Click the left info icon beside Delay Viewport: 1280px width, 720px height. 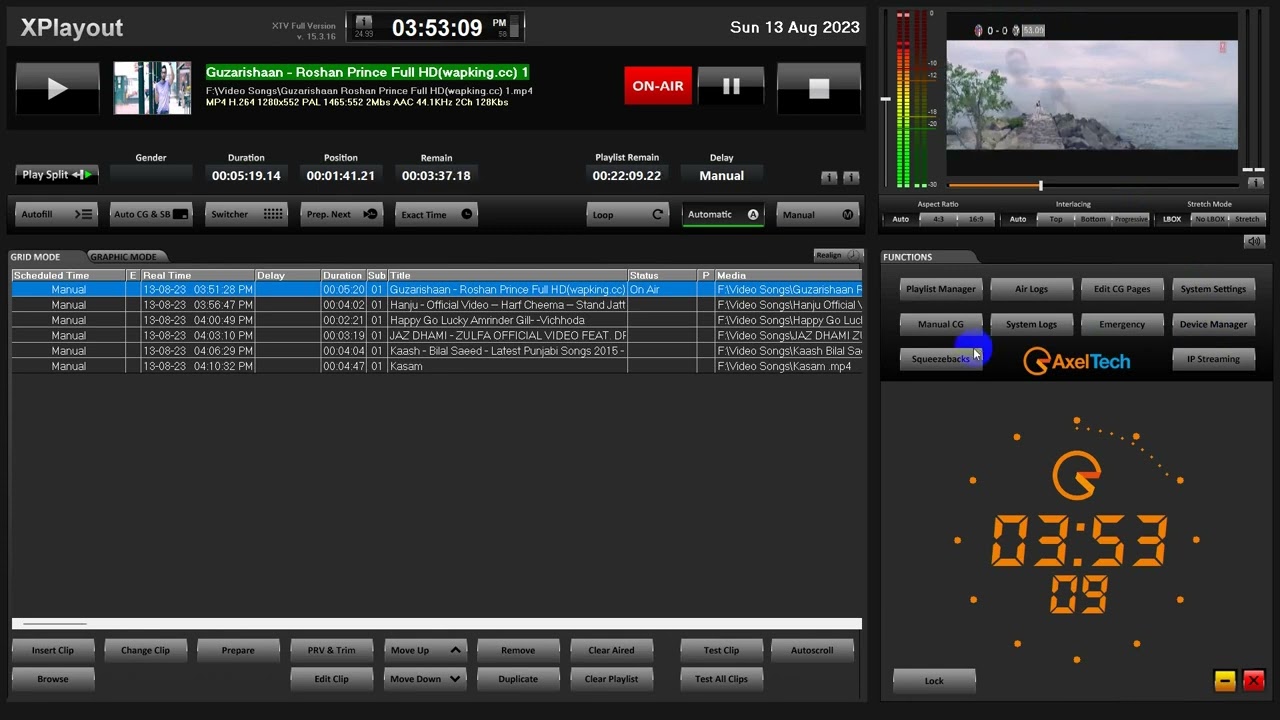(x=829, y=177)
